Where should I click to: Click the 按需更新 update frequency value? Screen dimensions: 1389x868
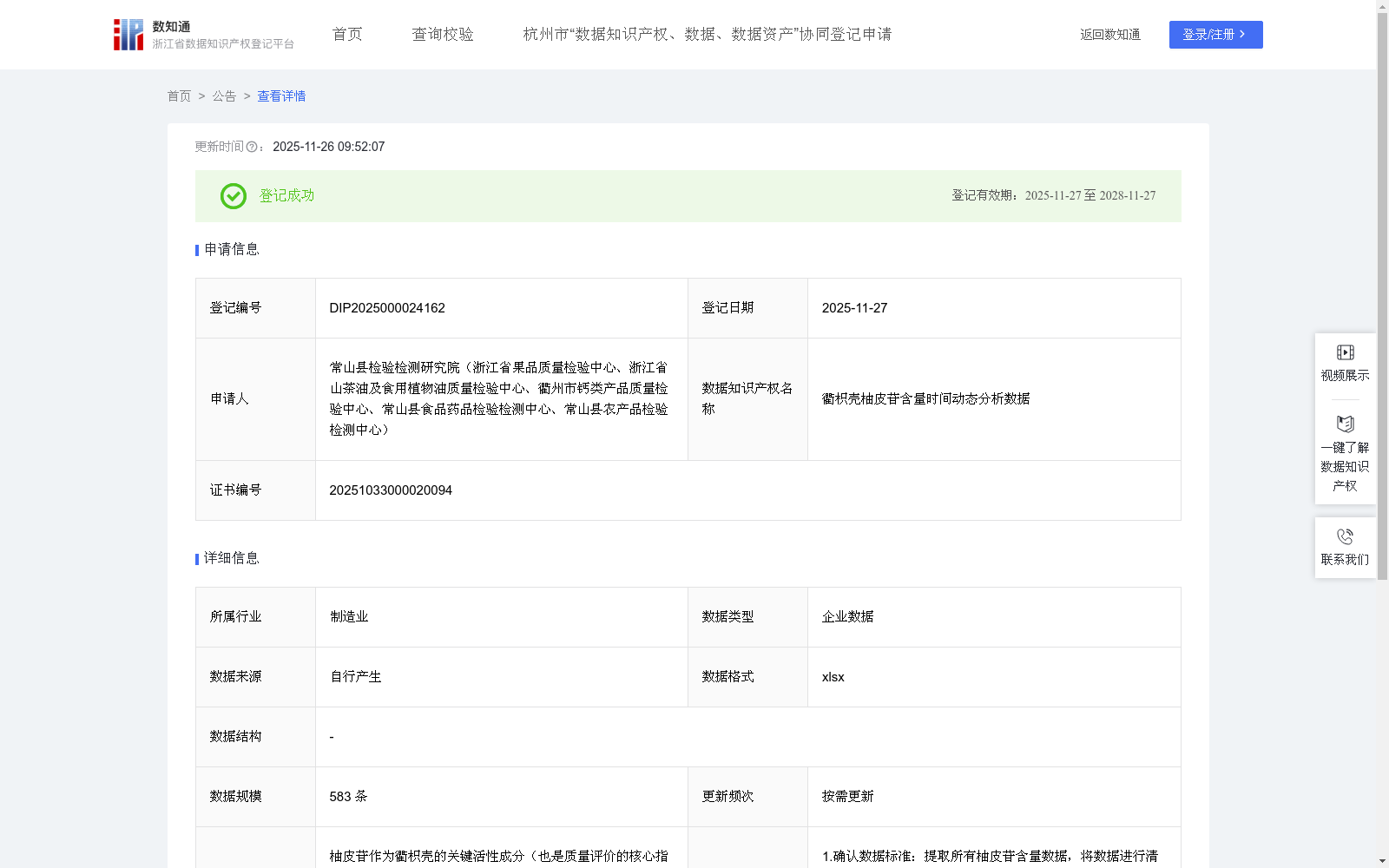tap(847, 797)
